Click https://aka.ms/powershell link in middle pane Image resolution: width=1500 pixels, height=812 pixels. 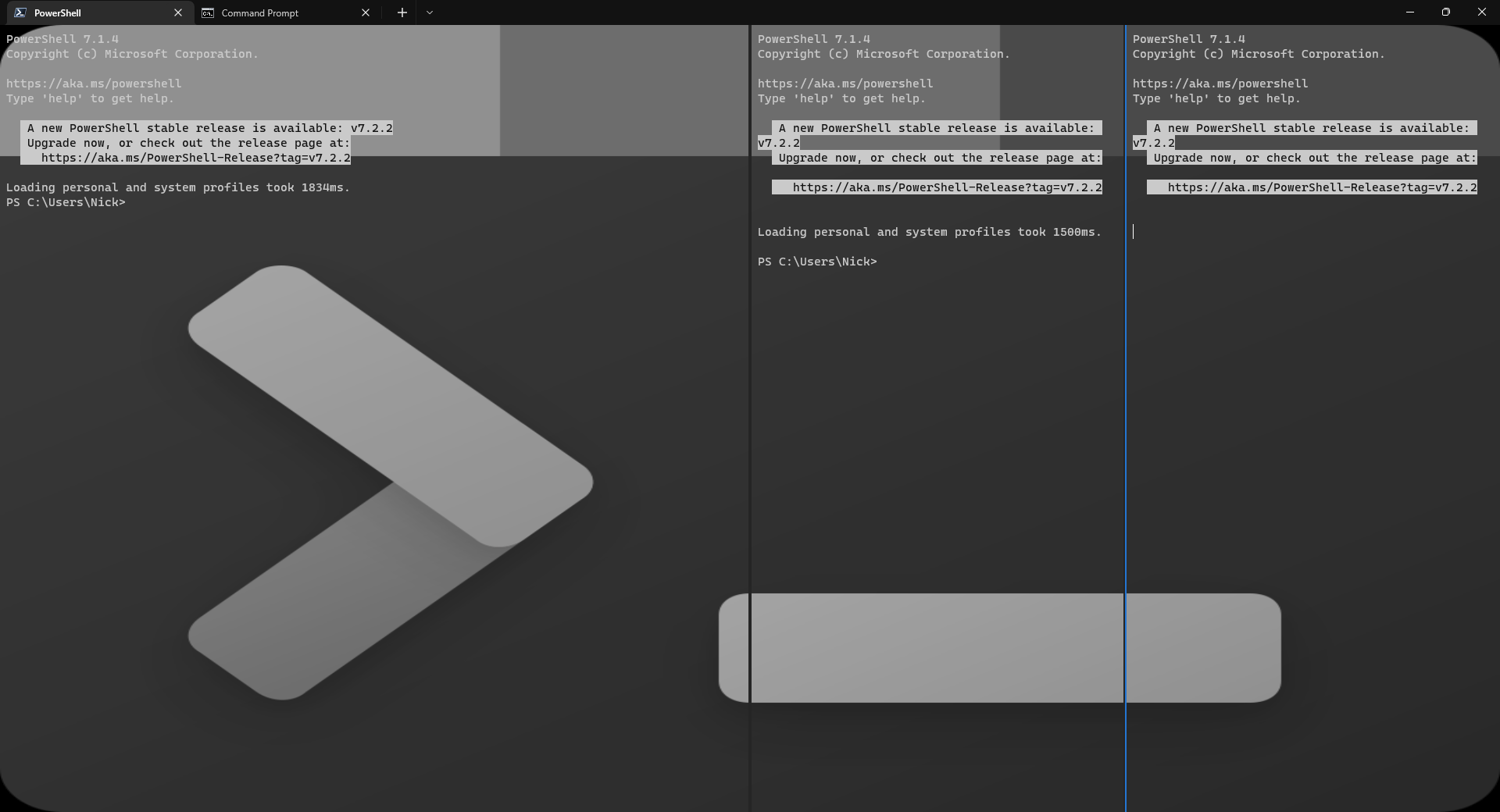coord(845,84)
